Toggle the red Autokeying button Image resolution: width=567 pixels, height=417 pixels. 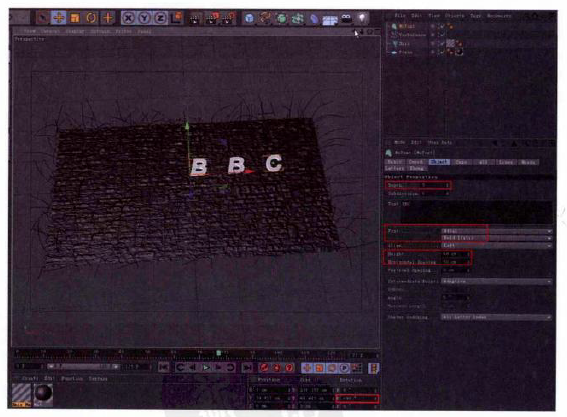(277, 368)
